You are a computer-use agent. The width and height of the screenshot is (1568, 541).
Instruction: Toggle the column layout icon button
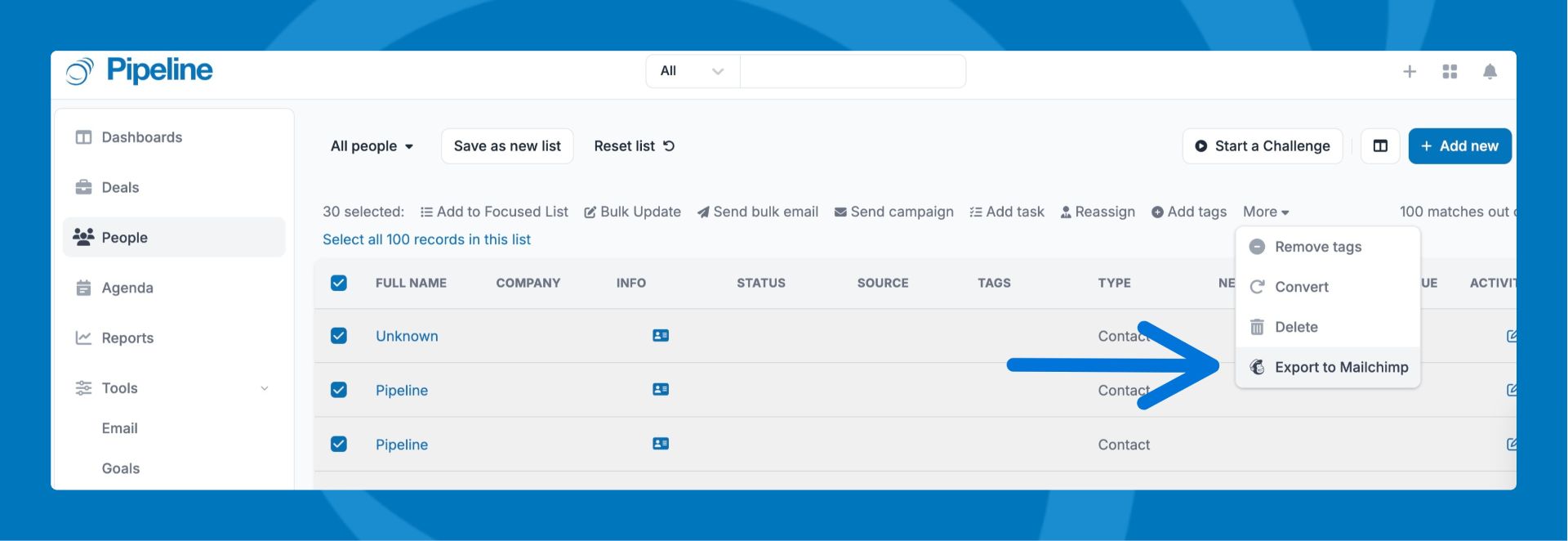click(1380, 146)
